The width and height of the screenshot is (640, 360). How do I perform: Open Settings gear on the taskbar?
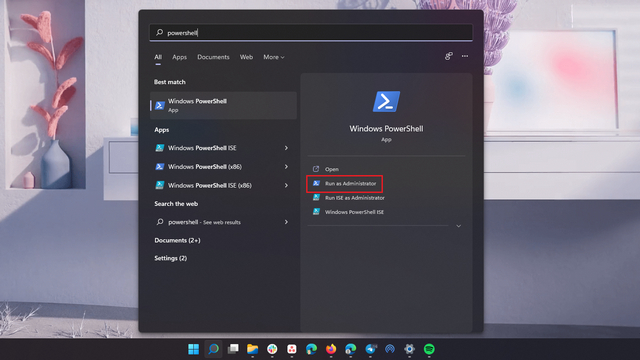click(x=409, y=349)
